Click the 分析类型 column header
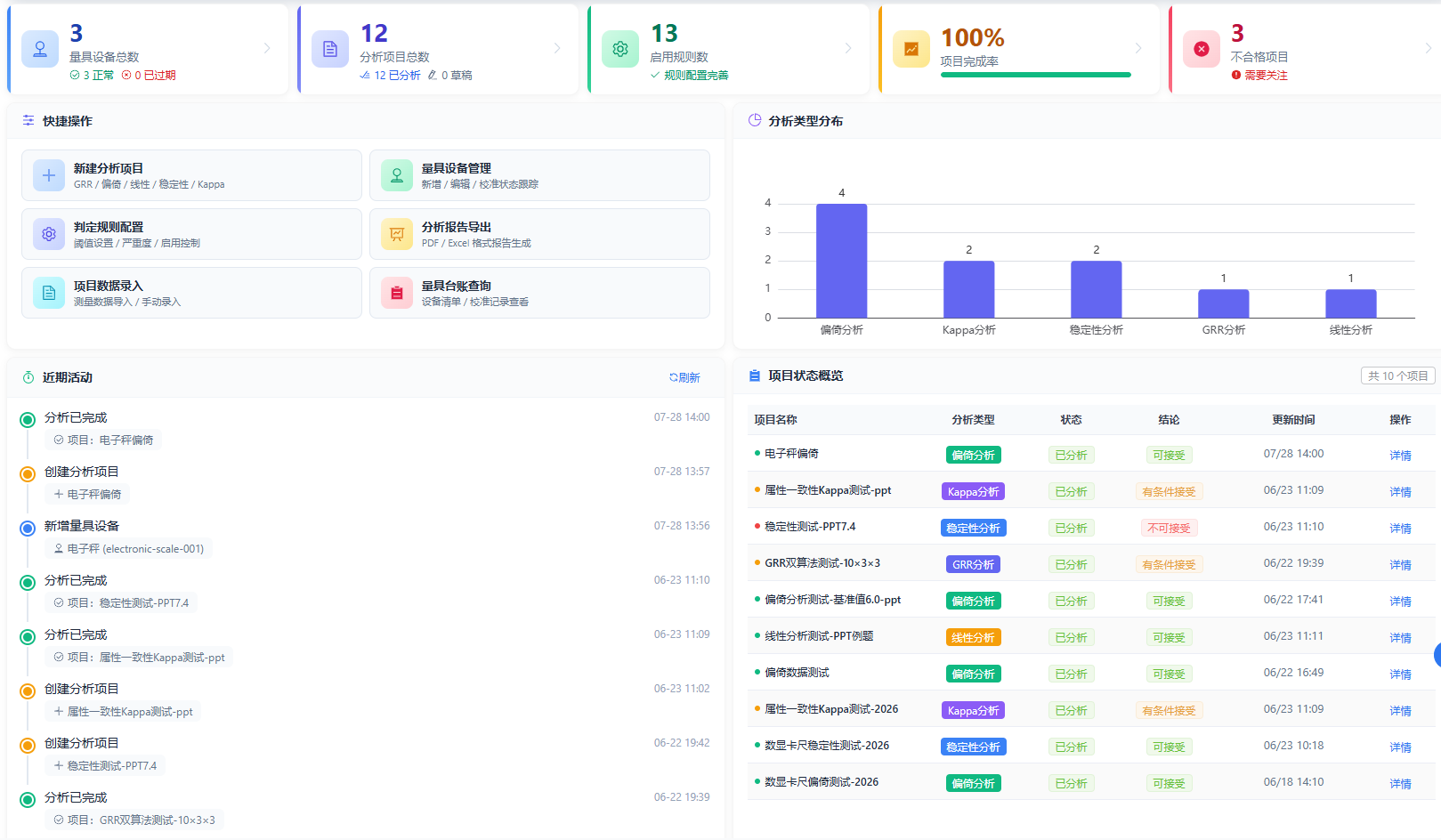 (973, 420)
